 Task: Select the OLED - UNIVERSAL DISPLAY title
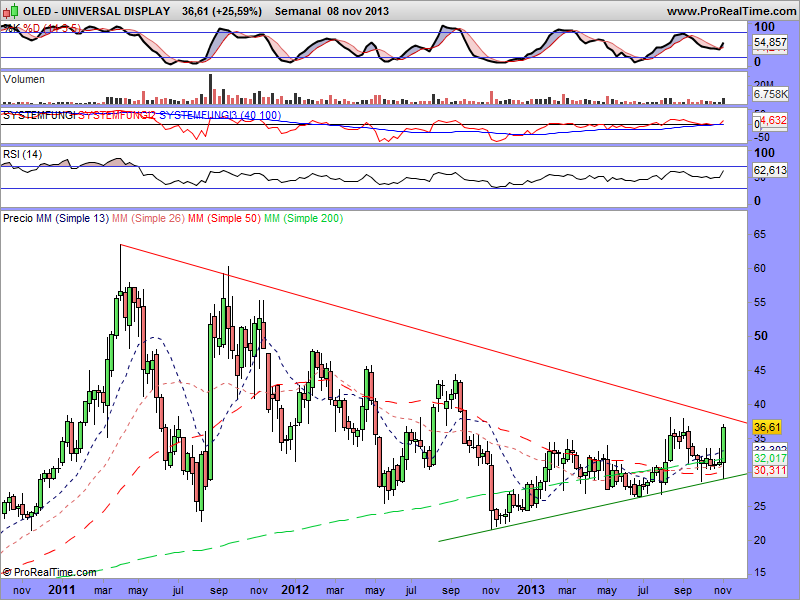click(96, 11)
